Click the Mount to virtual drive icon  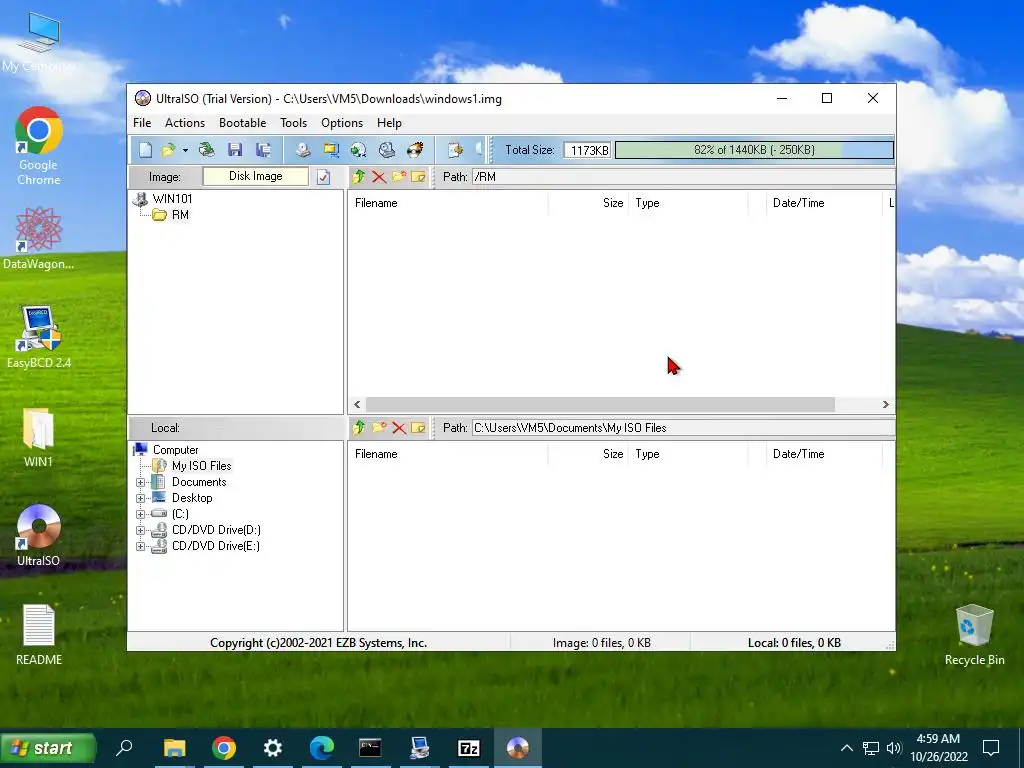point(387,150)
